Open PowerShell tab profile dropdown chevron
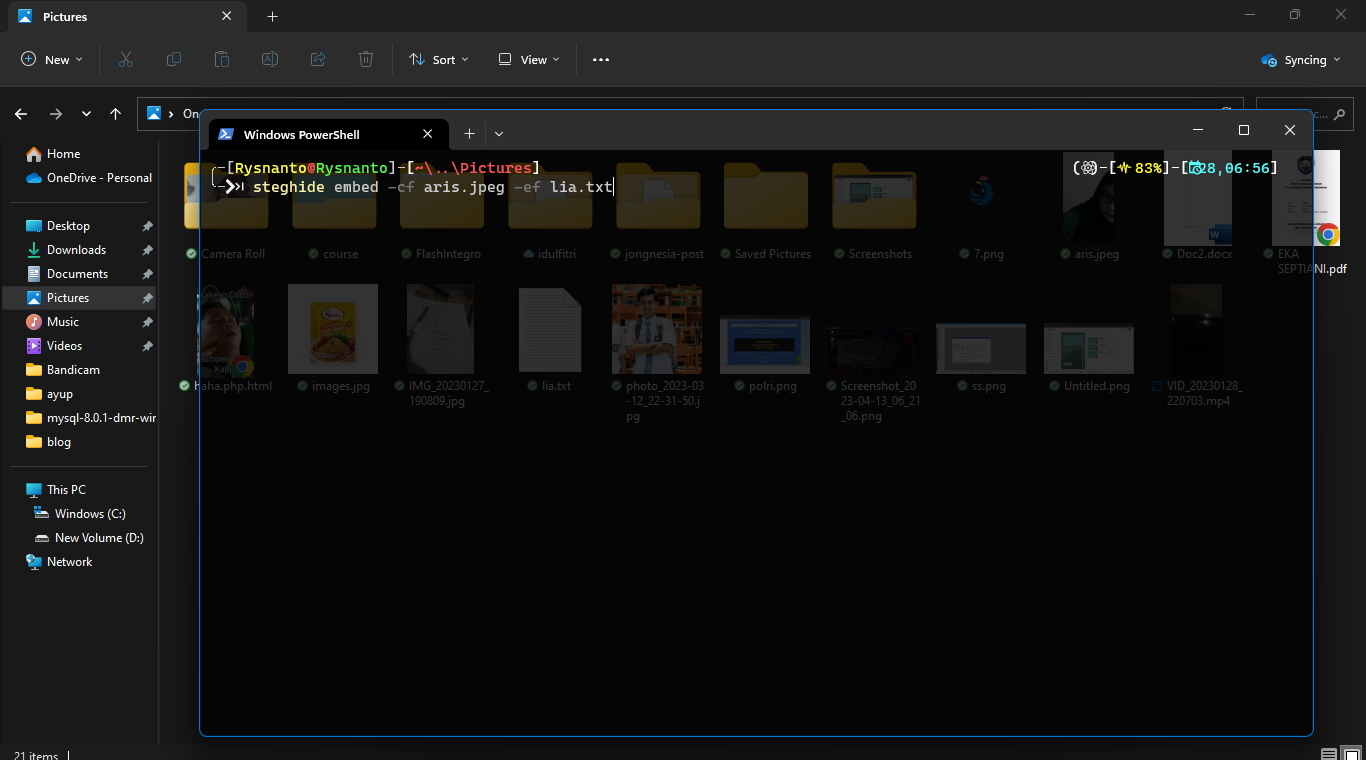The height and width of the screenshot is (760, 1366). (x=499, y=134)
